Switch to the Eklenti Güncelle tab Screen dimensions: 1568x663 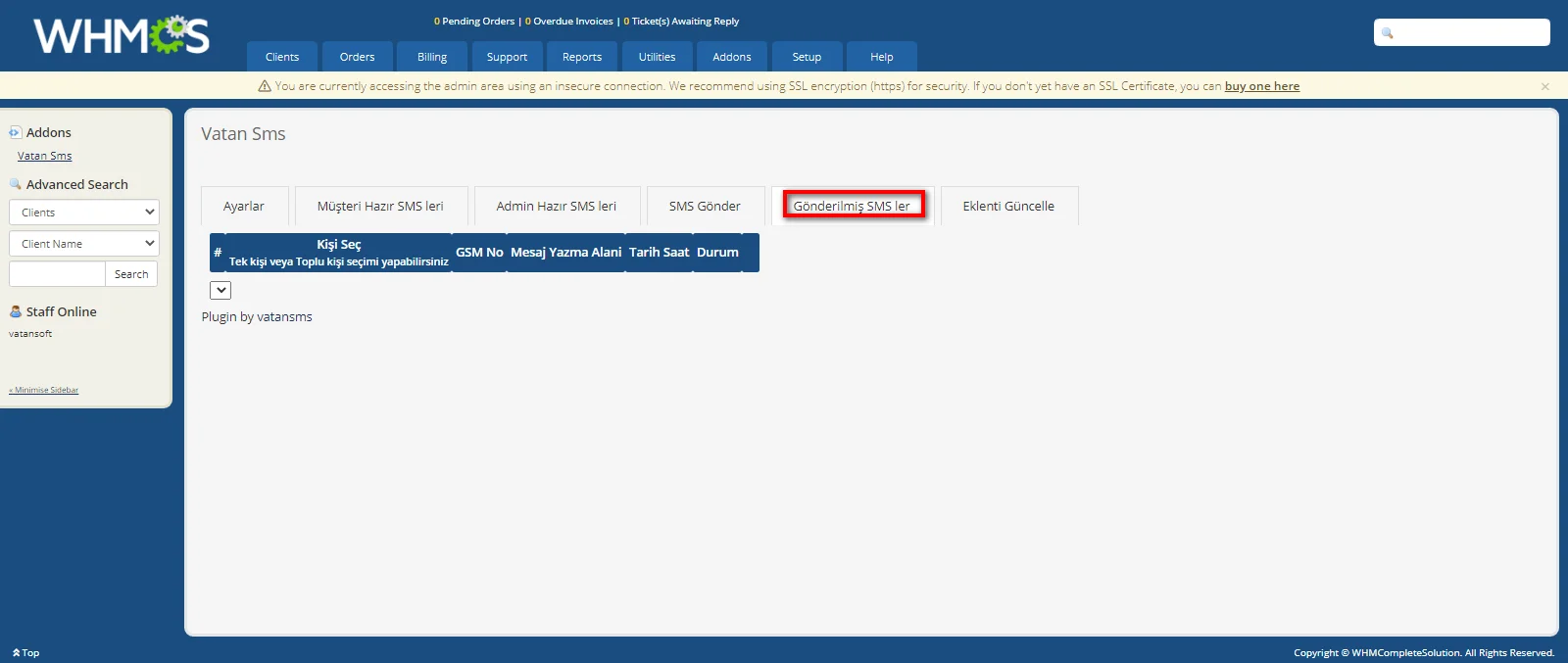[x=1008, y=206]
